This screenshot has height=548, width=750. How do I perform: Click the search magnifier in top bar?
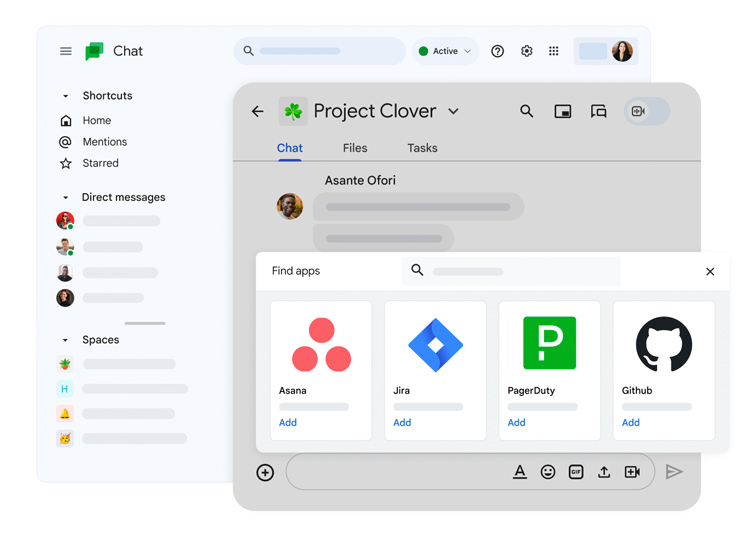coord(248,51)
